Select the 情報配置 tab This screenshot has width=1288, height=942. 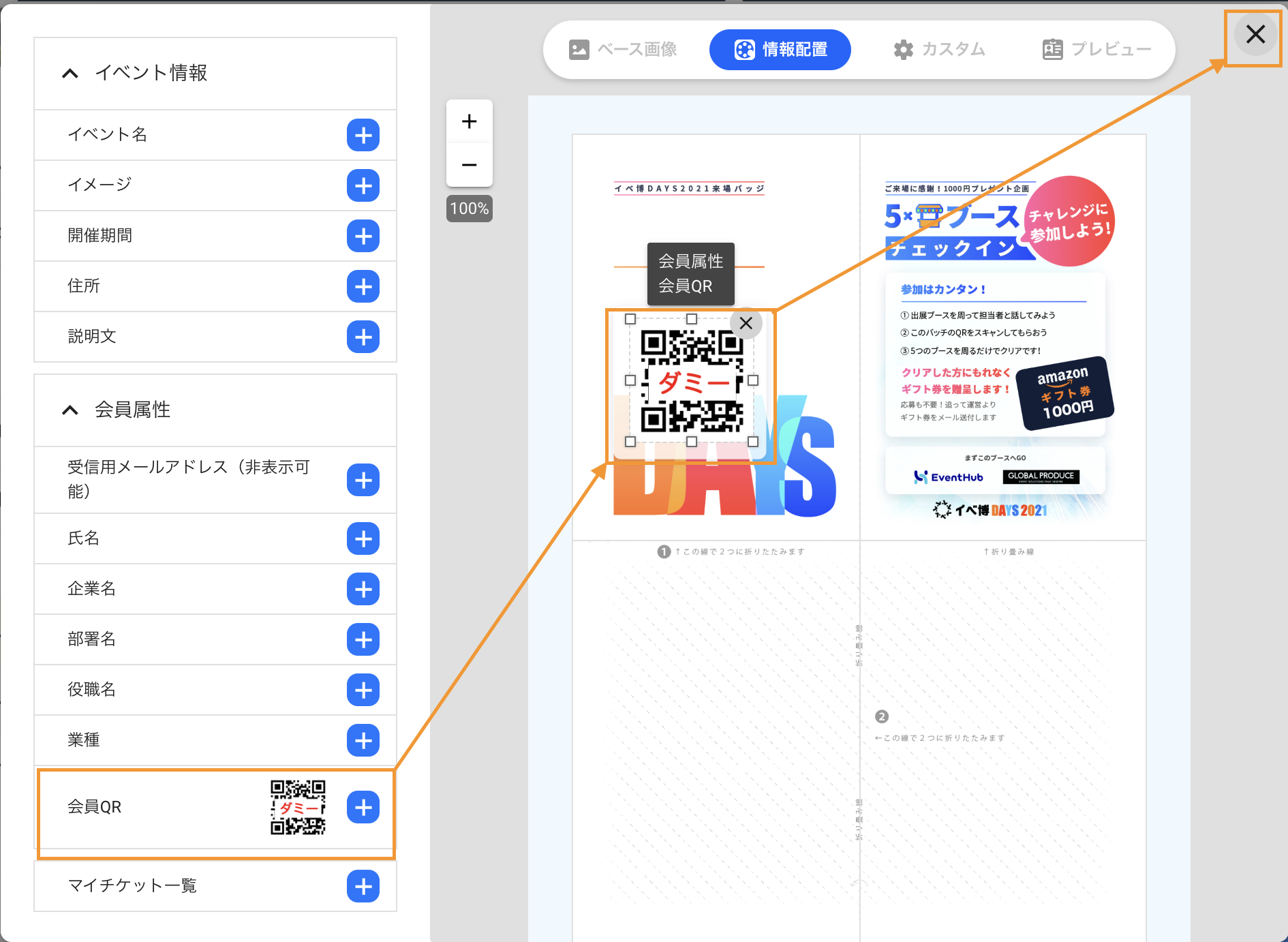780,49
